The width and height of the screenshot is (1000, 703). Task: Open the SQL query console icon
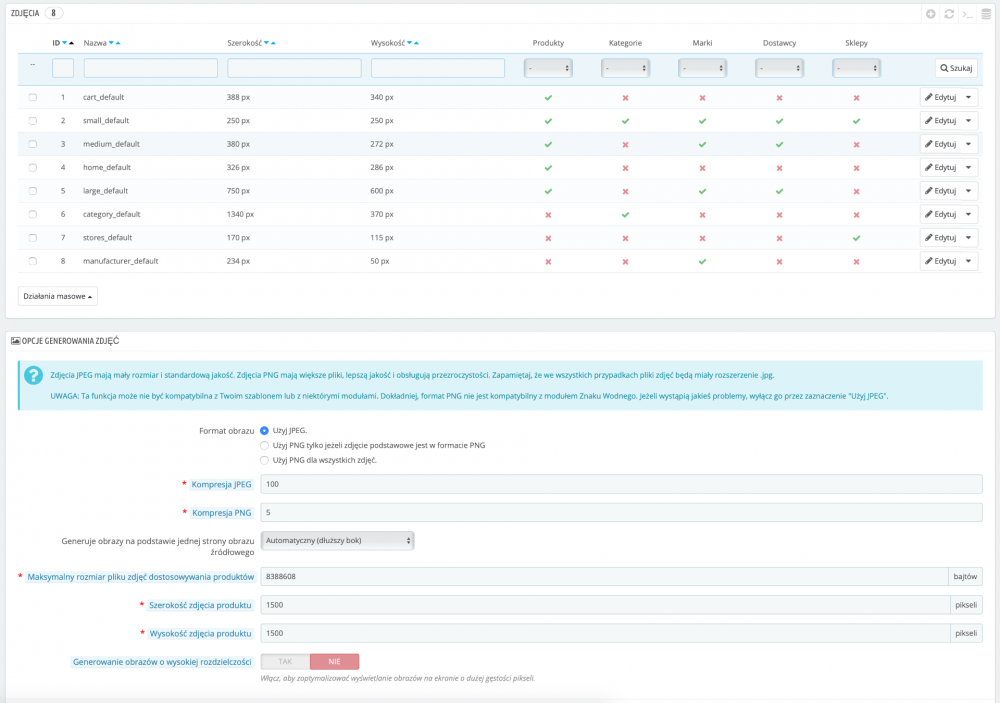[967, 14]
